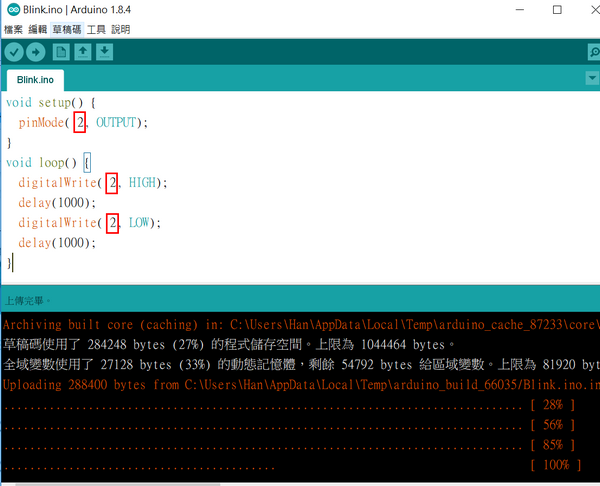
Task: Click the 'Blink.ino | Arduino 1.8.4' title text
Action: pos(77,10)
